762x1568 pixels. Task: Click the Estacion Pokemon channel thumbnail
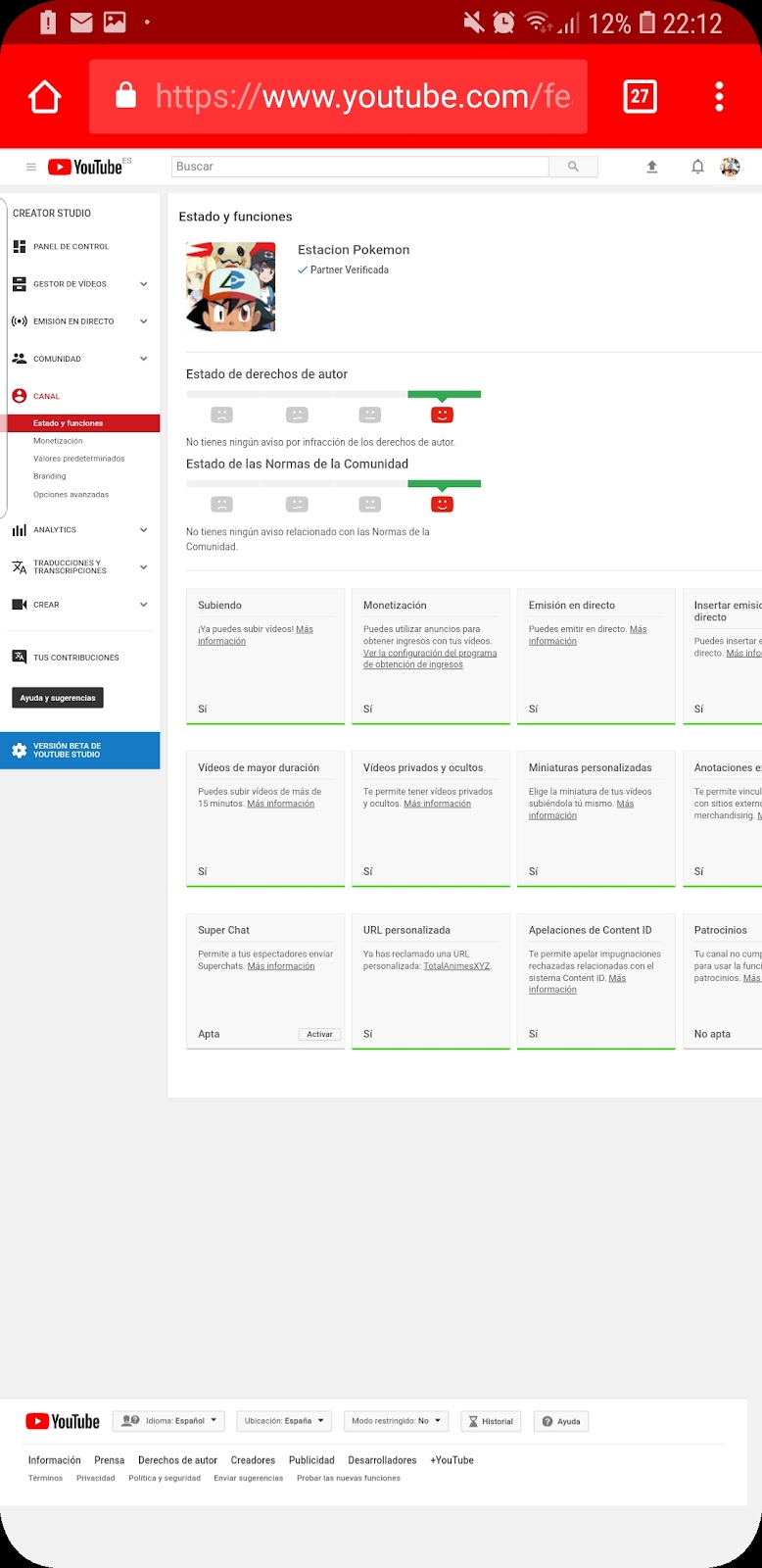click(230, 286)
